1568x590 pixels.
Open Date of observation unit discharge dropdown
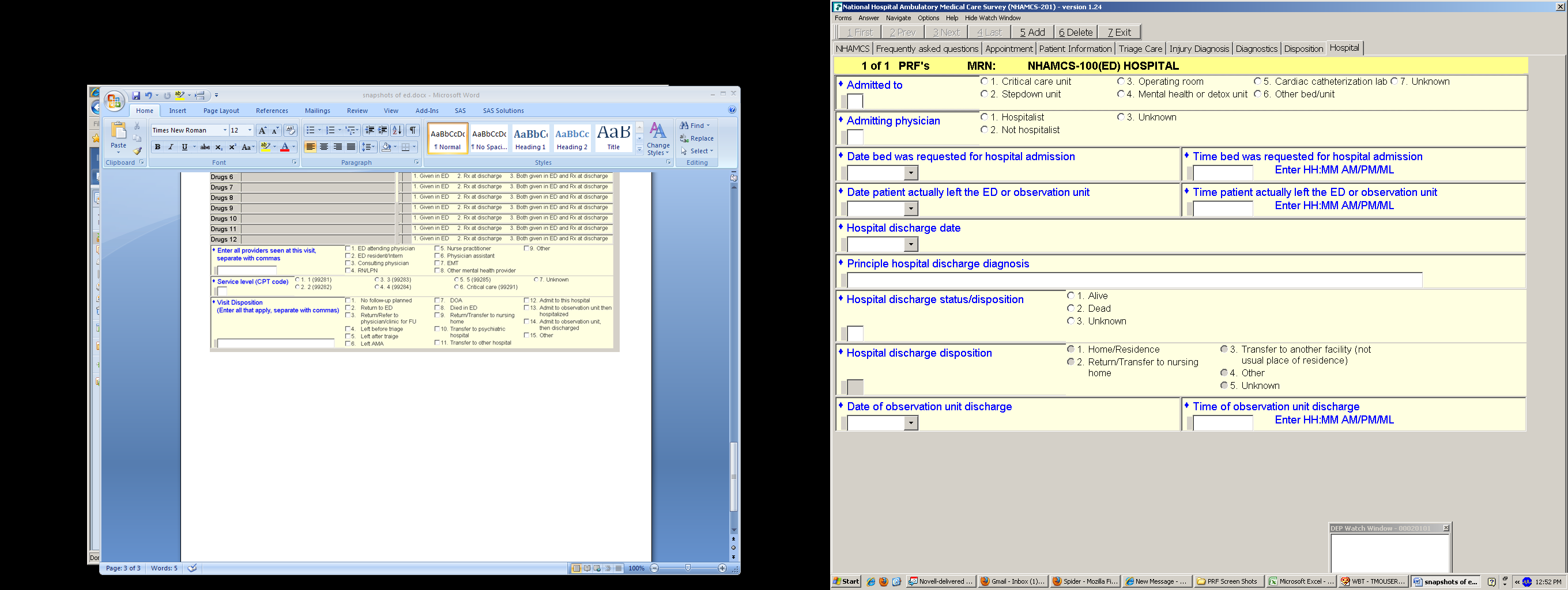tap(911, 423)
